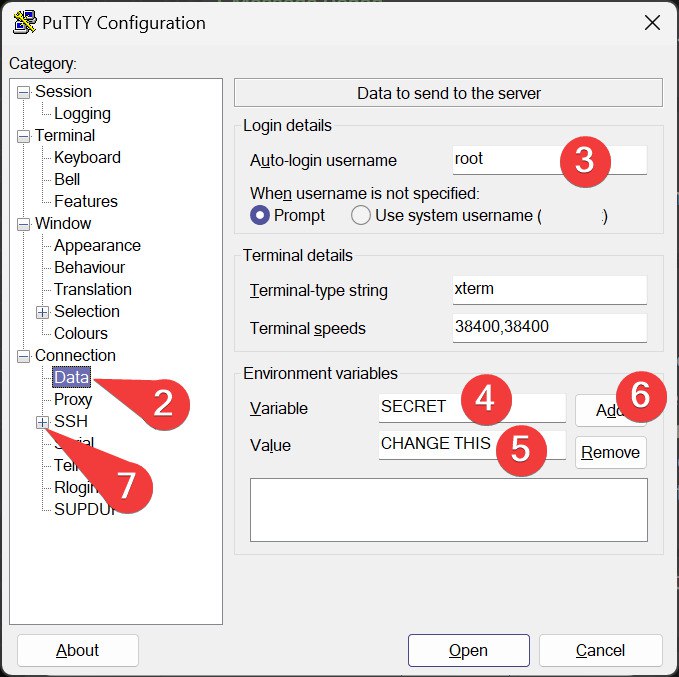
Task: Expand the Selection tree node
Action: pyautogui.click(x=43, y=312)
